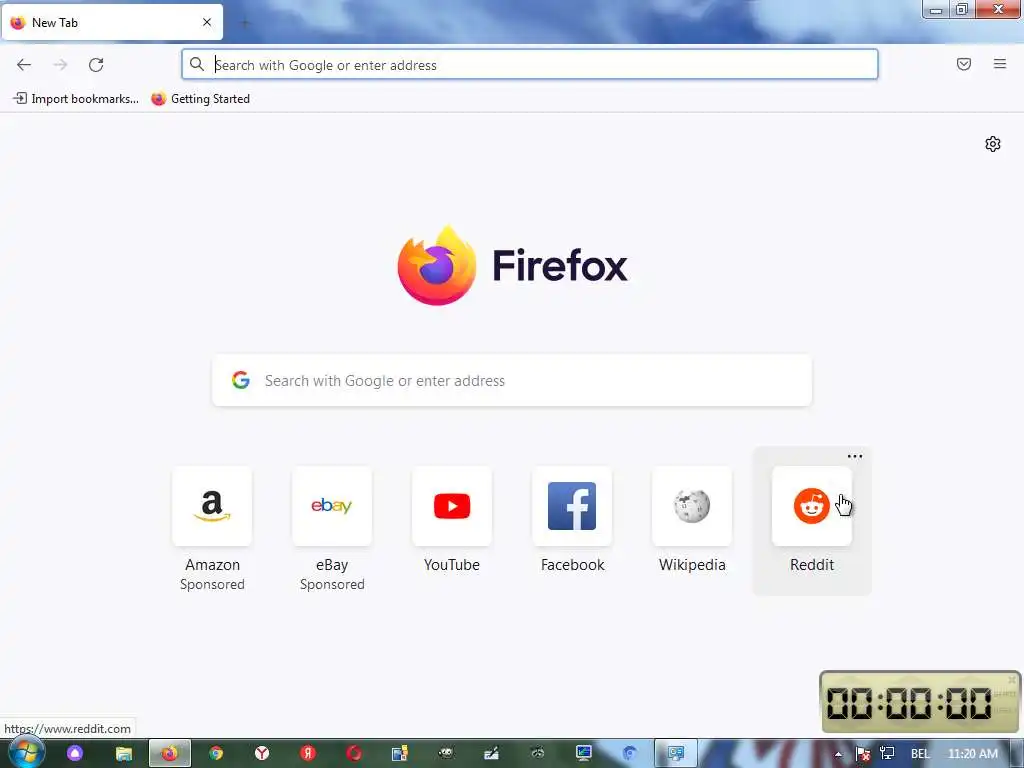
Task: Go back with the Back arrow button
Action: [24, 65]
